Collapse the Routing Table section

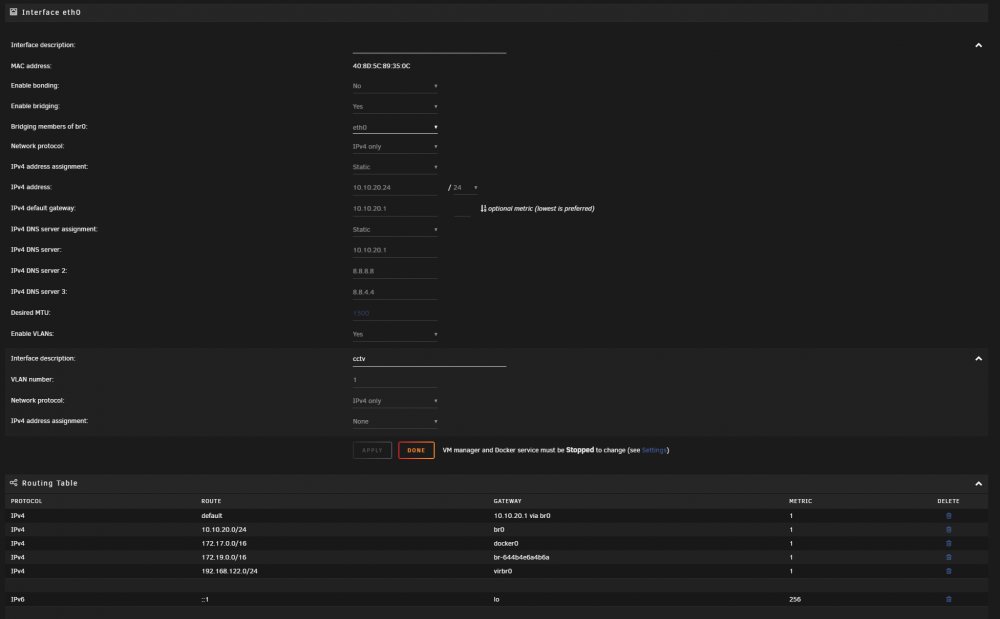tap(978, 484)
